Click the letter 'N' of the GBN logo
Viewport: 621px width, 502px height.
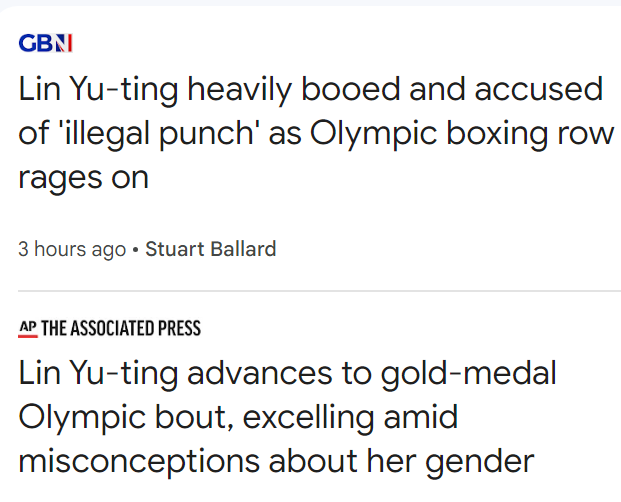pos(64,44)
